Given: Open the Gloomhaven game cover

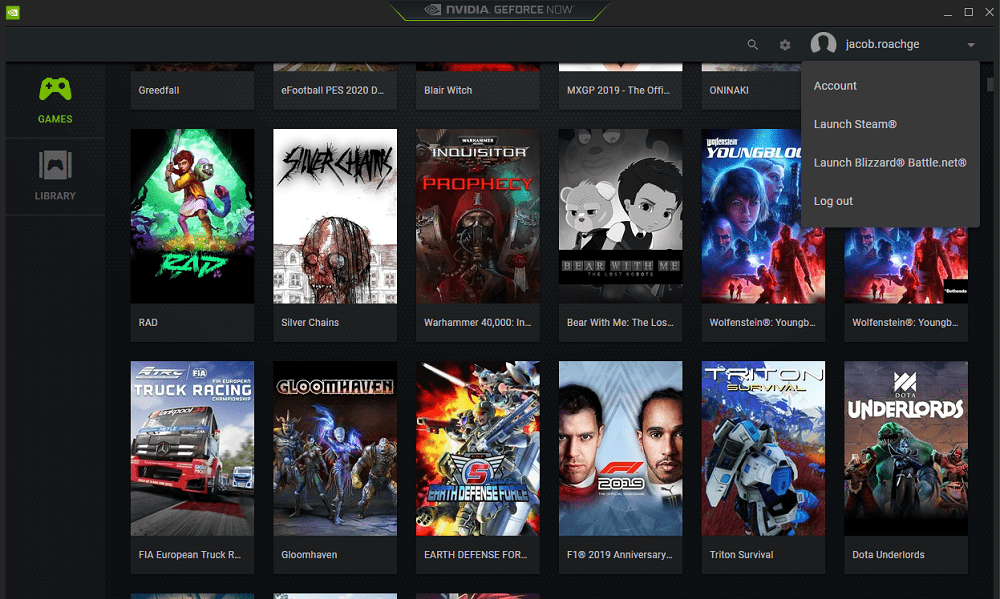Looking at the screenshot, I should [x=335, y=448].
